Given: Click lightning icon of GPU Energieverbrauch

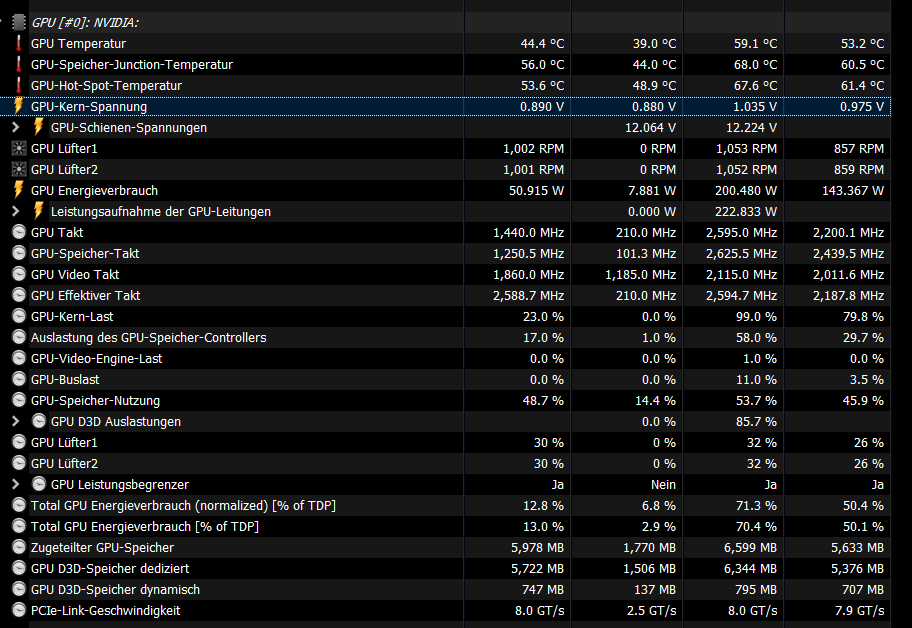Looking at the screenshot, I should tap(19, 190).
